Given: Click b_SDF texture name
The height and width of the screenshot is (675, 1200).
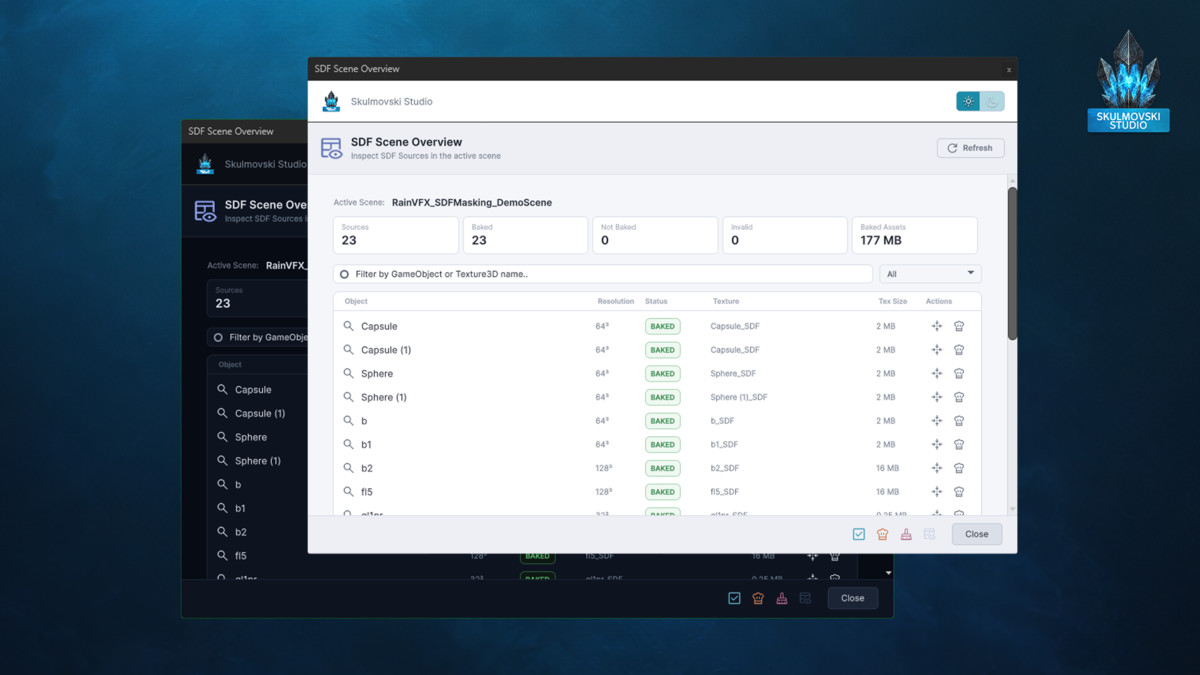Looking at the screenshot, I should pos(723,421).
